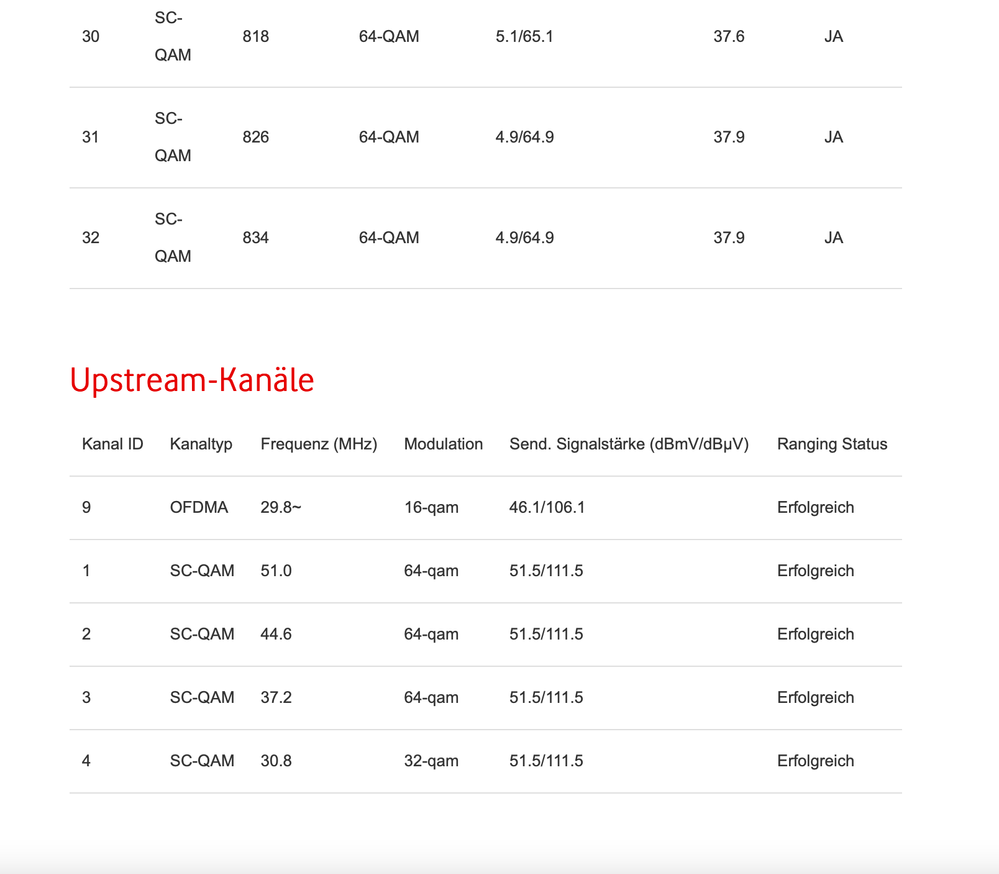Image resolution: width=999 pixels, height=874 pixels.
Task: Select the Frequenz (MHz) column header
Action: 319,444
